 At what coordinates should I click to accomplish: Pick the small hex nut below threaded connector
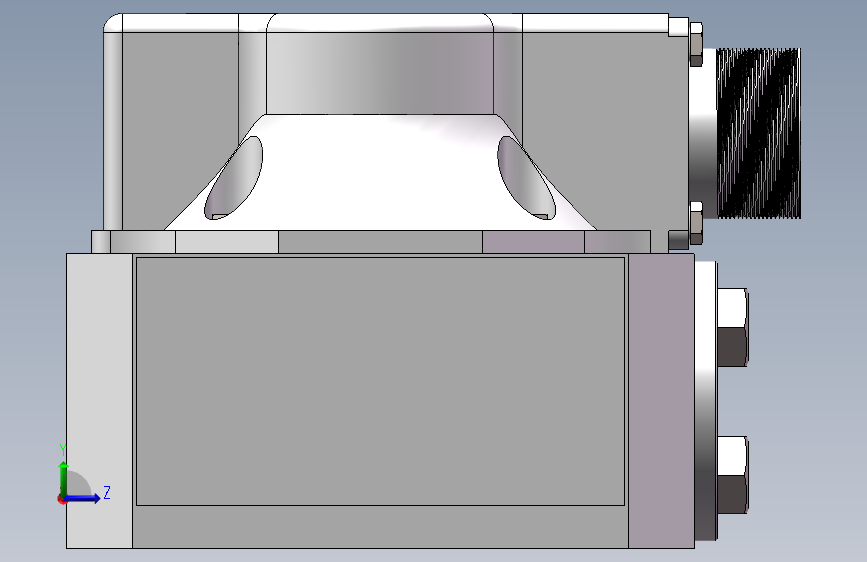(697, 223)
